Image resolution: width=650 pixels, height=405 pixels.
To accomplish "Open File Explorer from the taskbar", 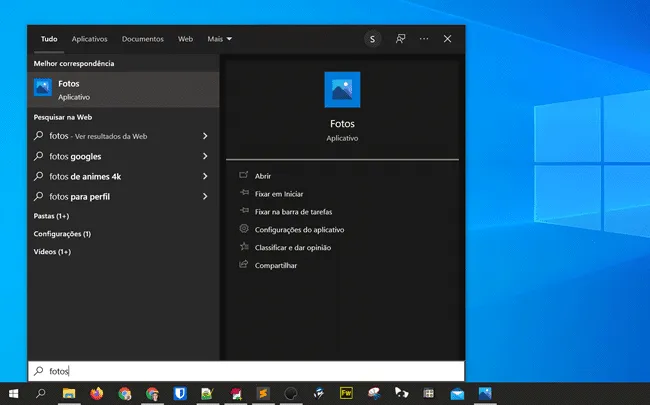I will pyautogui.click(x=69, y=393).
